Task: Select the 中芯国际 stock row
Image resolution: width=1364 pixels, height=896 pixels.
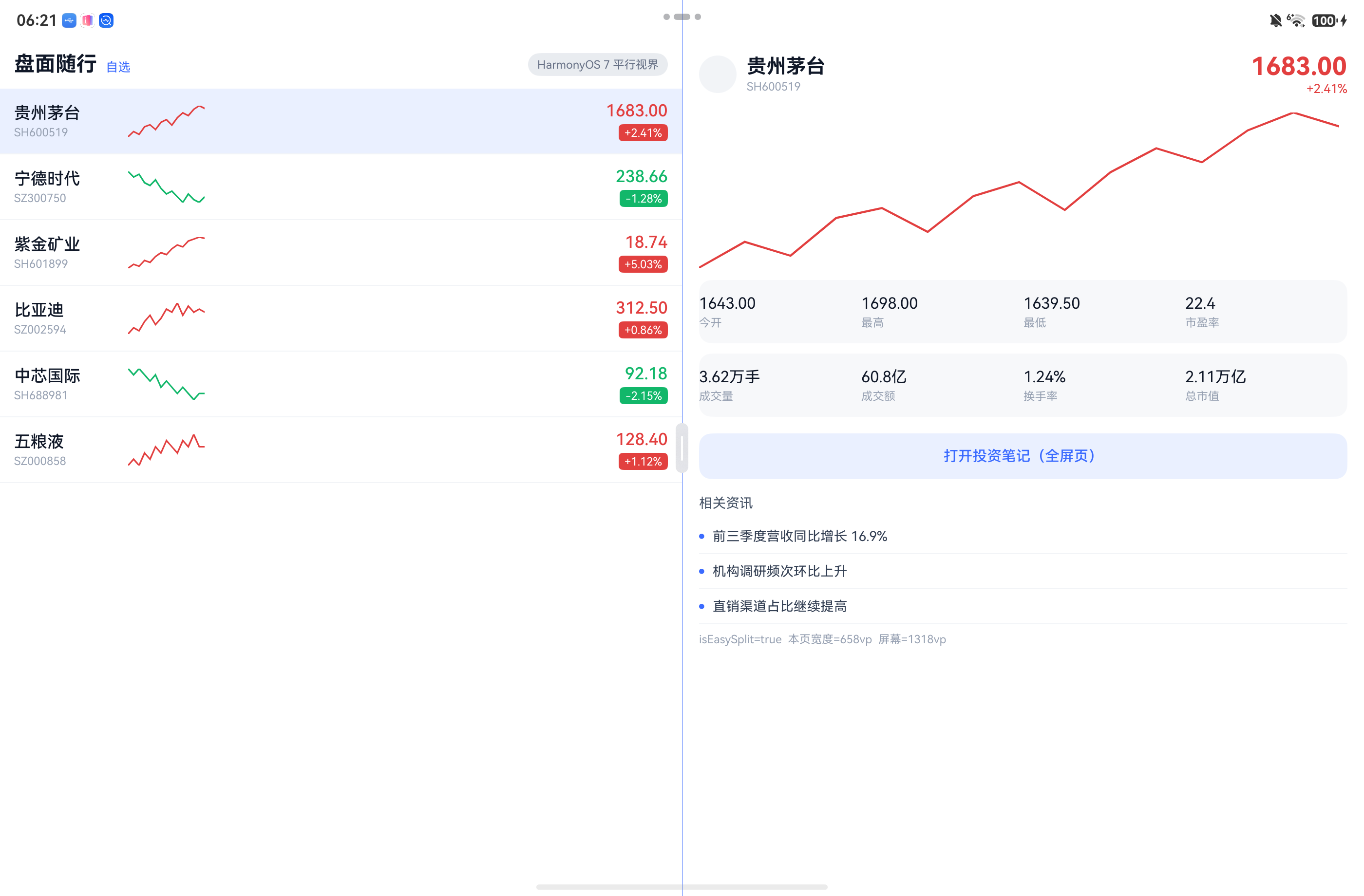Action: click(341, 384)
